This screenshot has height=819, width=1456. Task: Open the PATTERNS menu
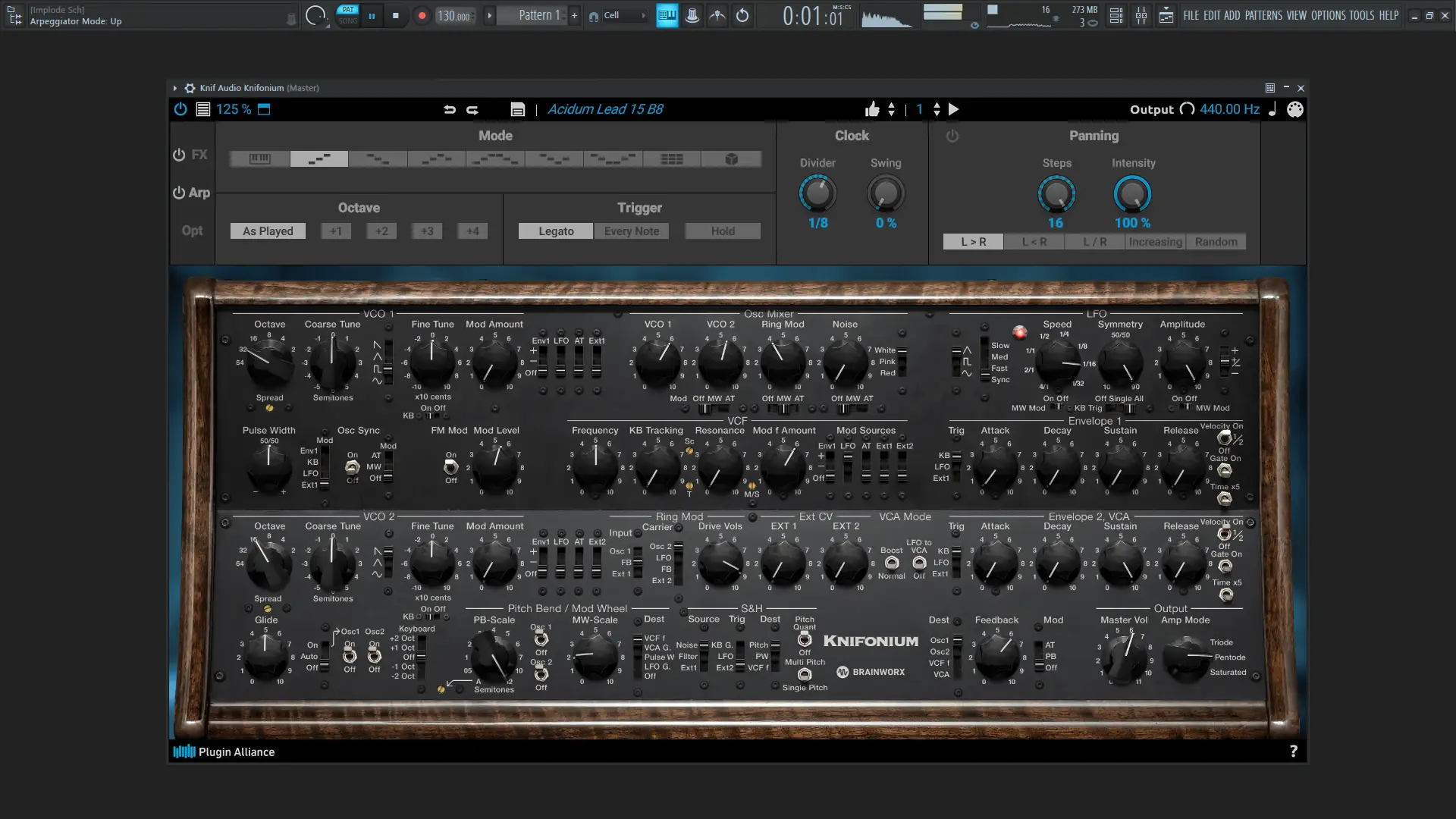1263,15
